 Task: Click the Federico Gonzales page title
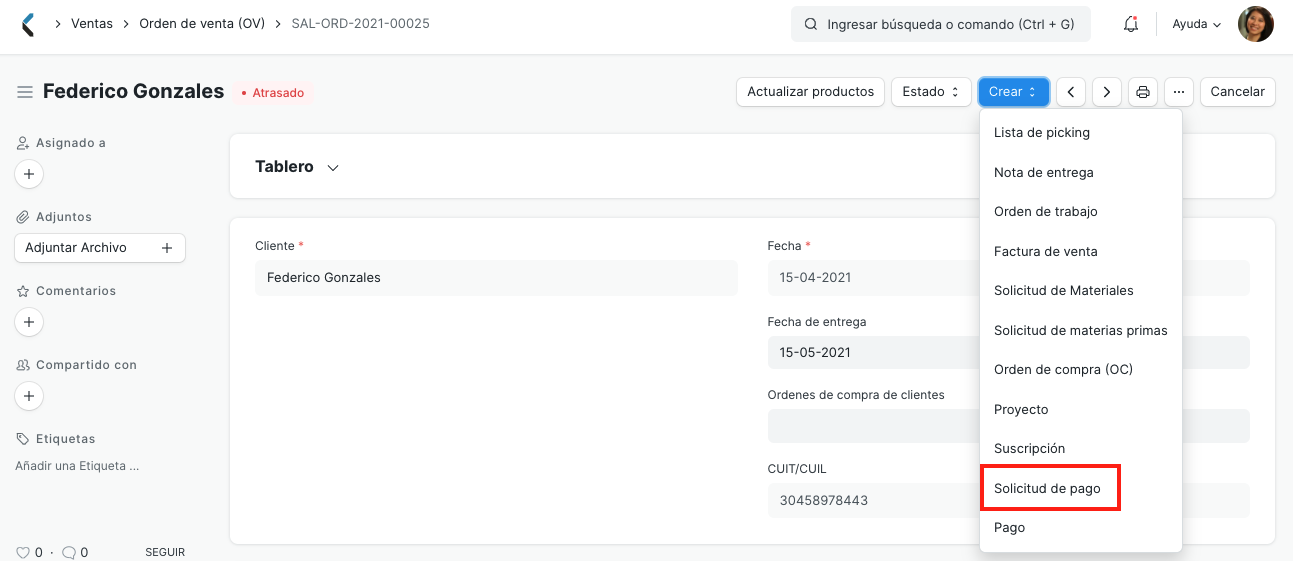tap(133, 92)
